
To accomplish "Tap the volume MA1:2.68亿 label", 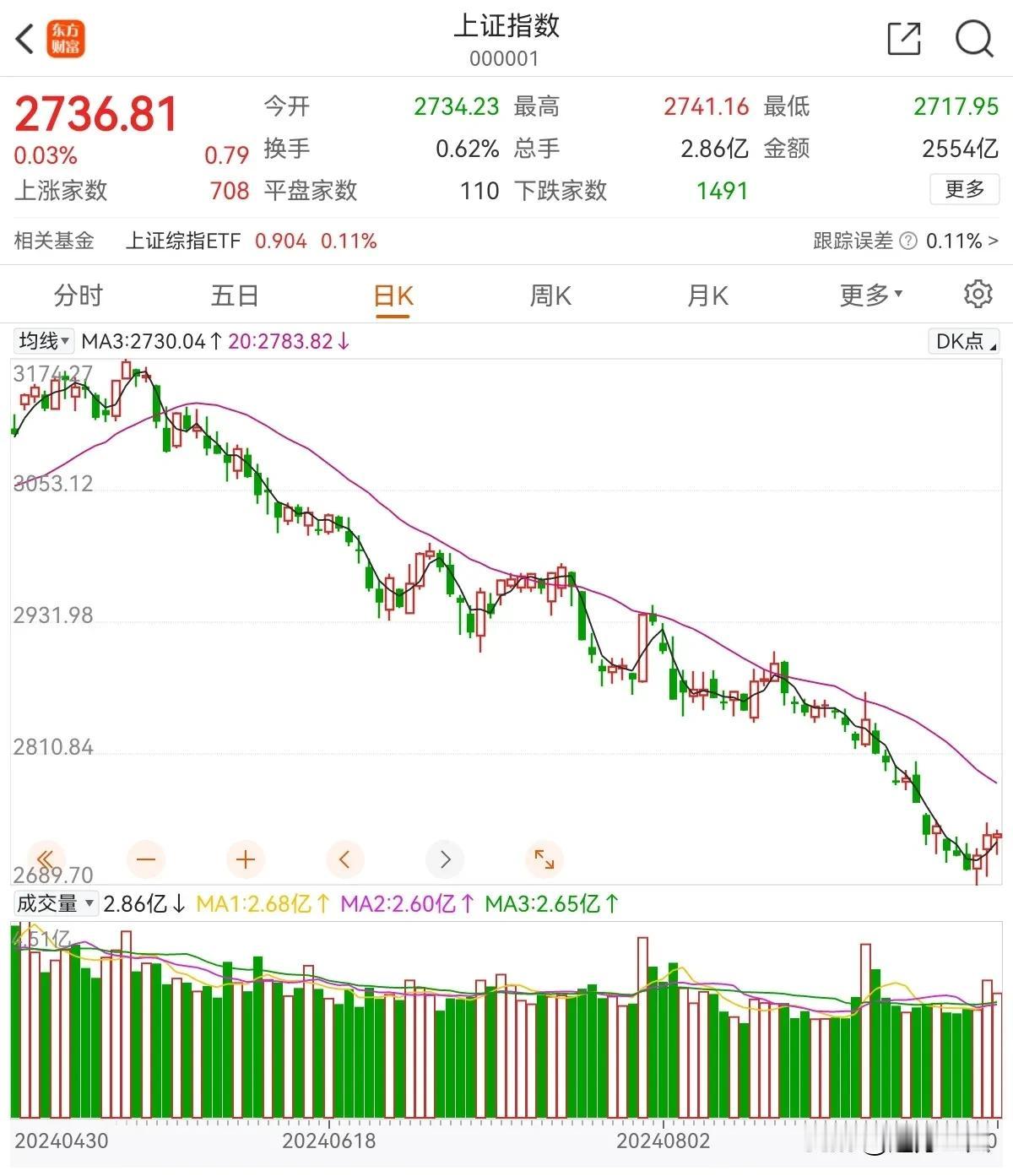I will click(263, 903).
